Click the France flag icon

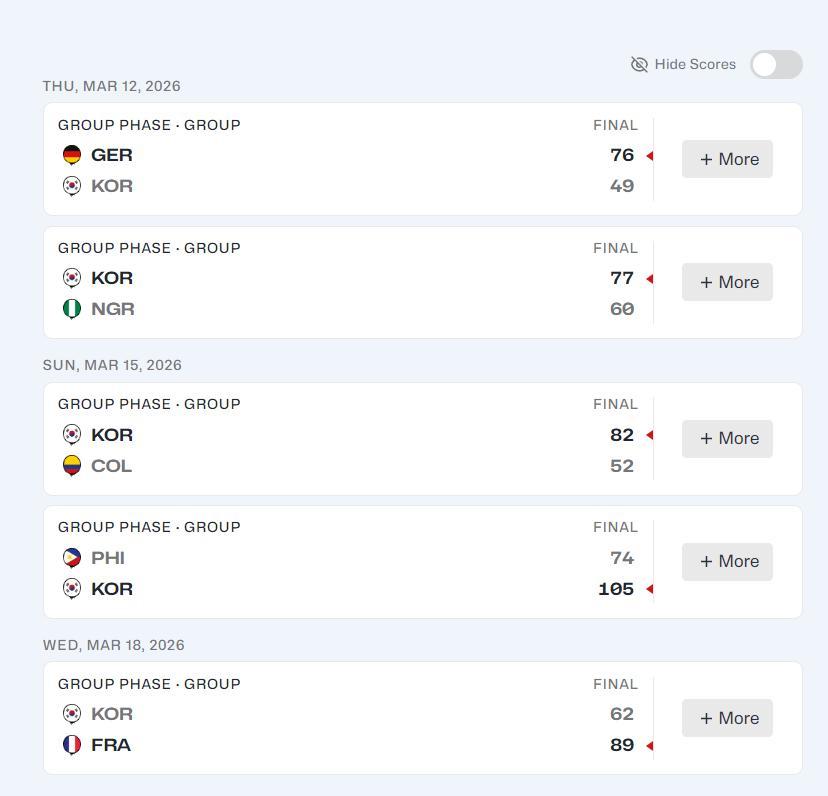tap(72, 745)
